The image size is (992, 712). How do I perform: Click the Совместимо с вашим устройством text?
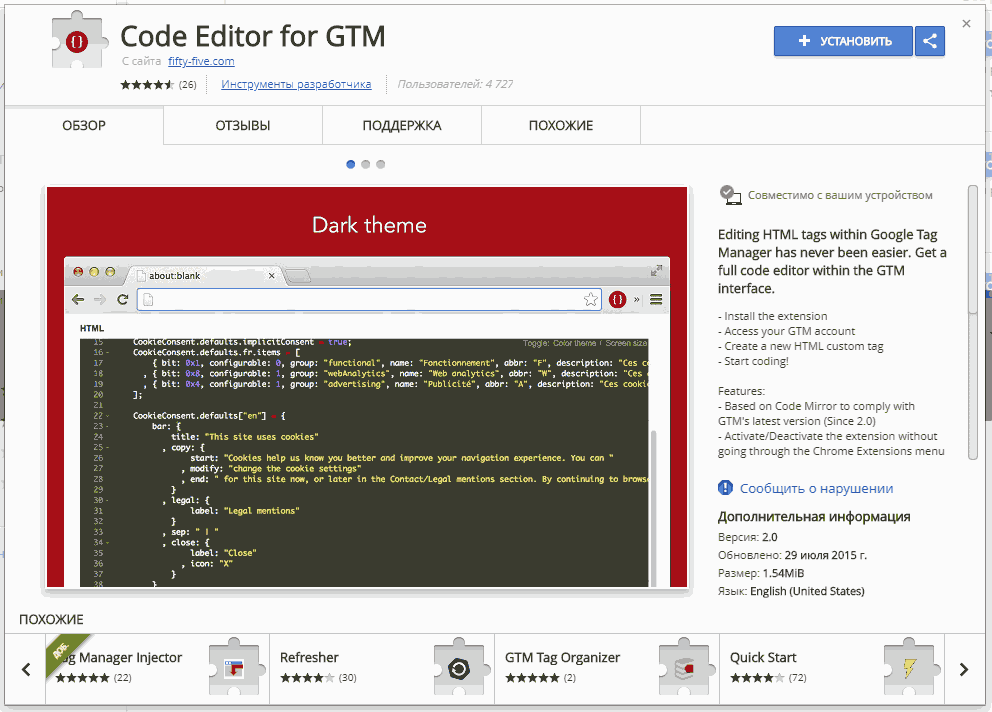(840, 196)
